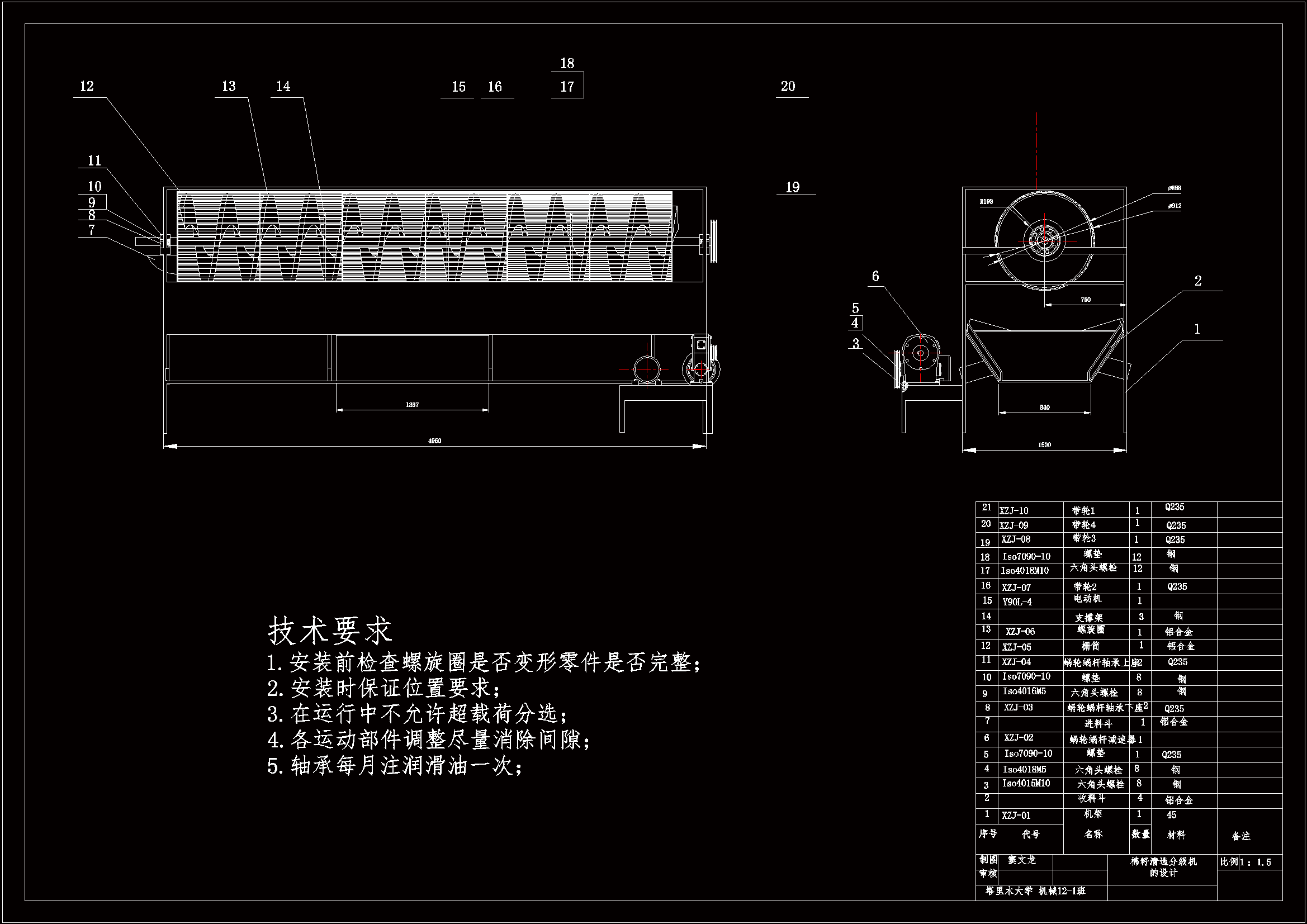The height and width of the screenshot is (924, 1307).
Task: Click the '塔里木大学 机械12-1班' title block text
Action: [x=1035, y=891]
